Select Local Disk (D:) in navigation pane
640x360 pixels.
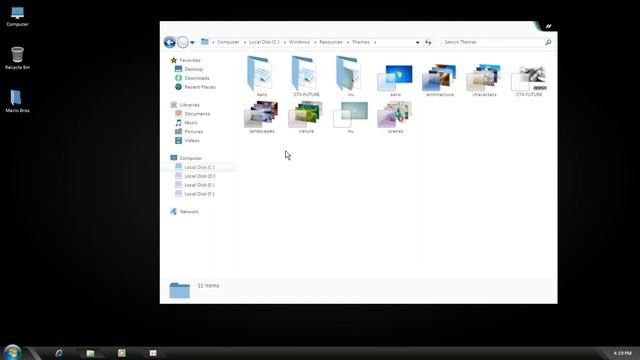(x=200, y=176)
